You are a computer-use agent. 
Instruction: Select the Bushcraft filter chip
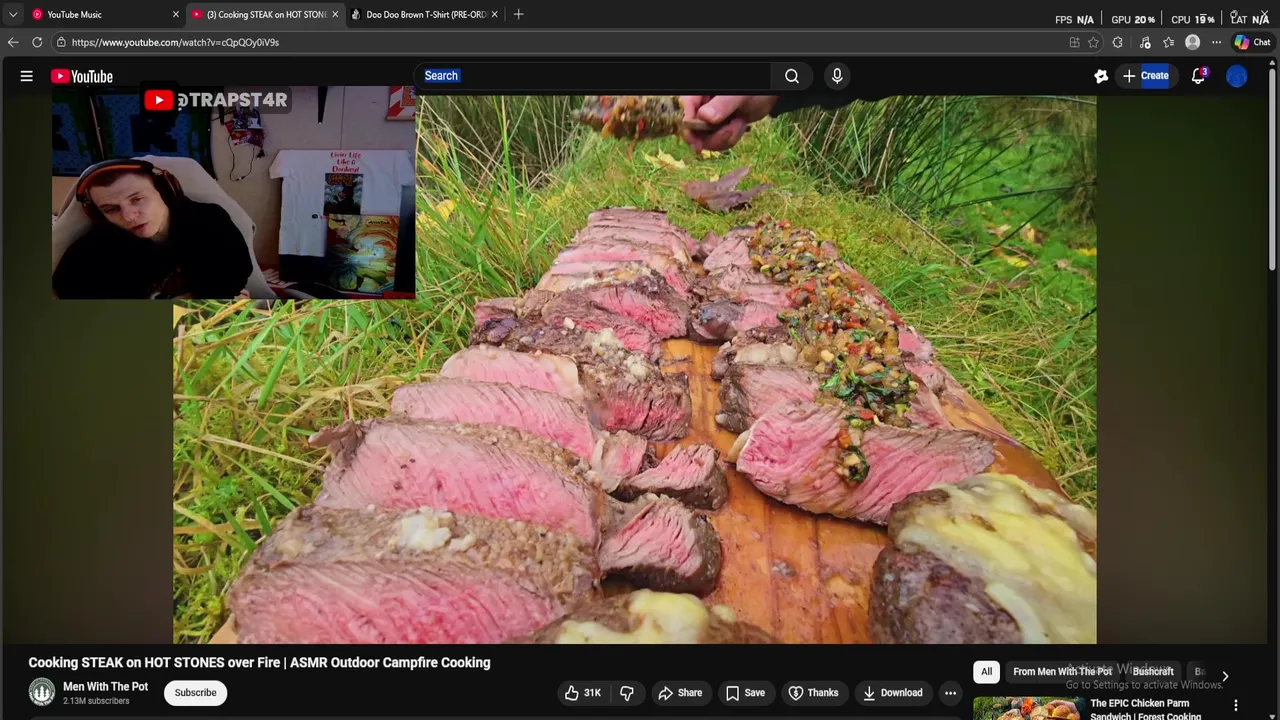pos(1153,672)
